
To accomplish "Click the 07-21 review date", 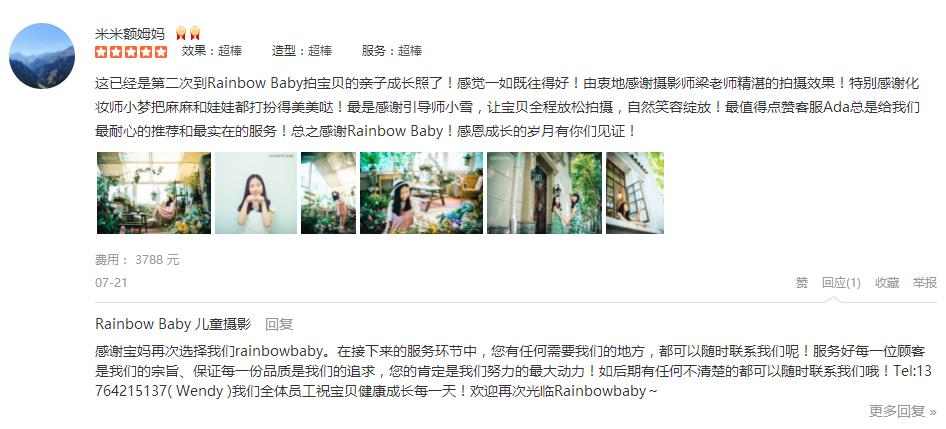I will coord(111,282).
